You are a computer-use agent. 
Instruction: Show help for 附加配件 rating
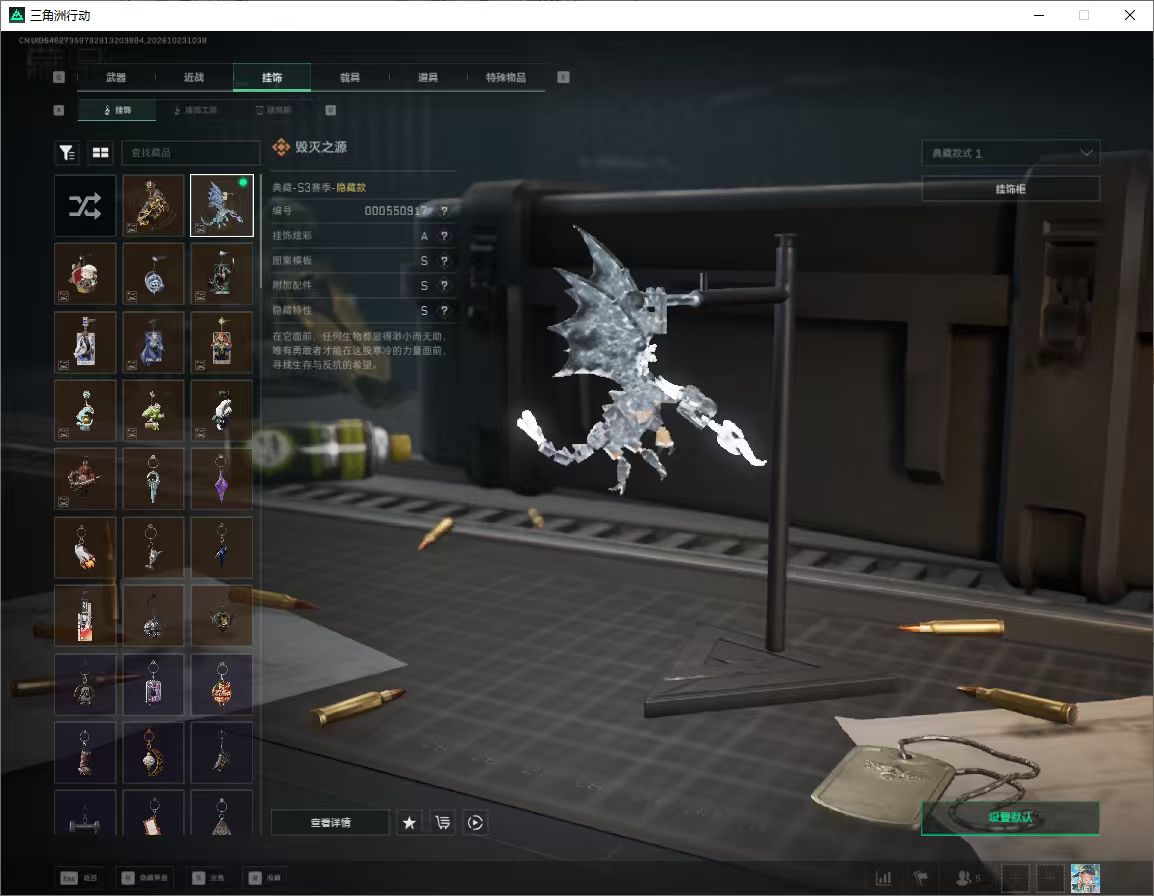[x=444, y=286]
